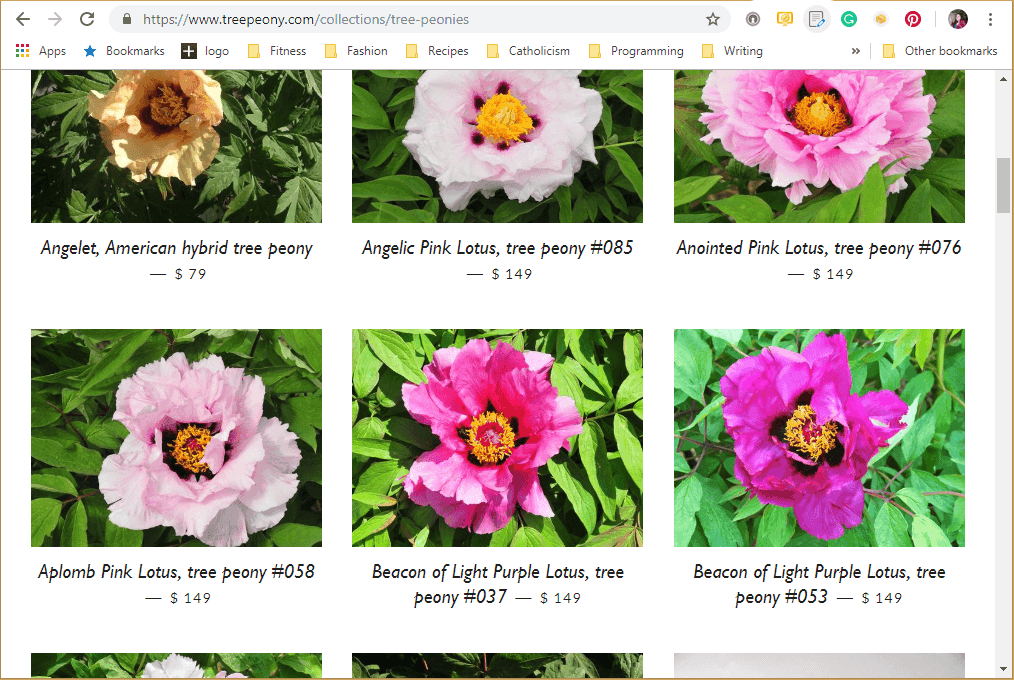Open the Google Keep note-taking extension
This screenshot has width=1014, height=680.
(817, 19)
